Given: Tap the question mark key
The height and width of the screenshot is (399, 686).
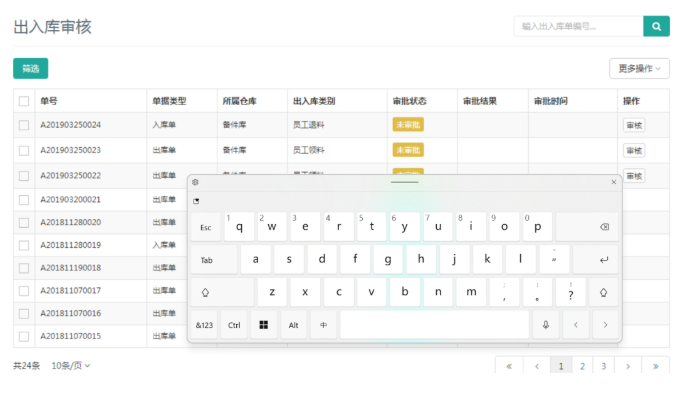Looking at the screenshot, I should click(570, 292).
